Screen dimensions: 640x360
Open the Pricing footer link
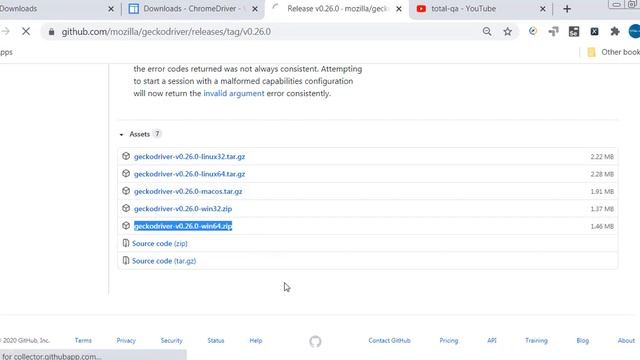coord(449,340)
